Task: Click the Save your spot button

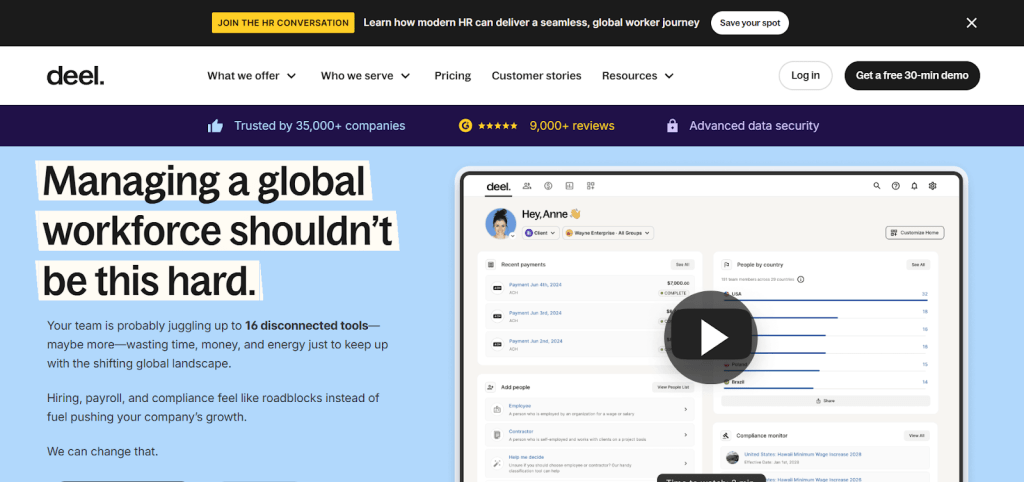Action: click(x=749, y=23)
